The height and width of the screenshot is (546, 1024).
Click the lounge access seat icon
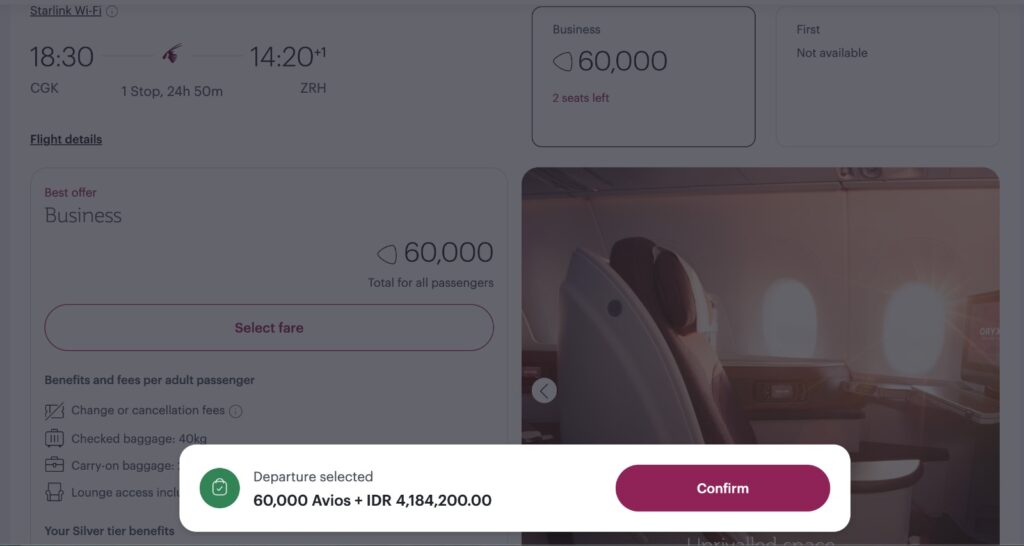click(x=54, y=492)
